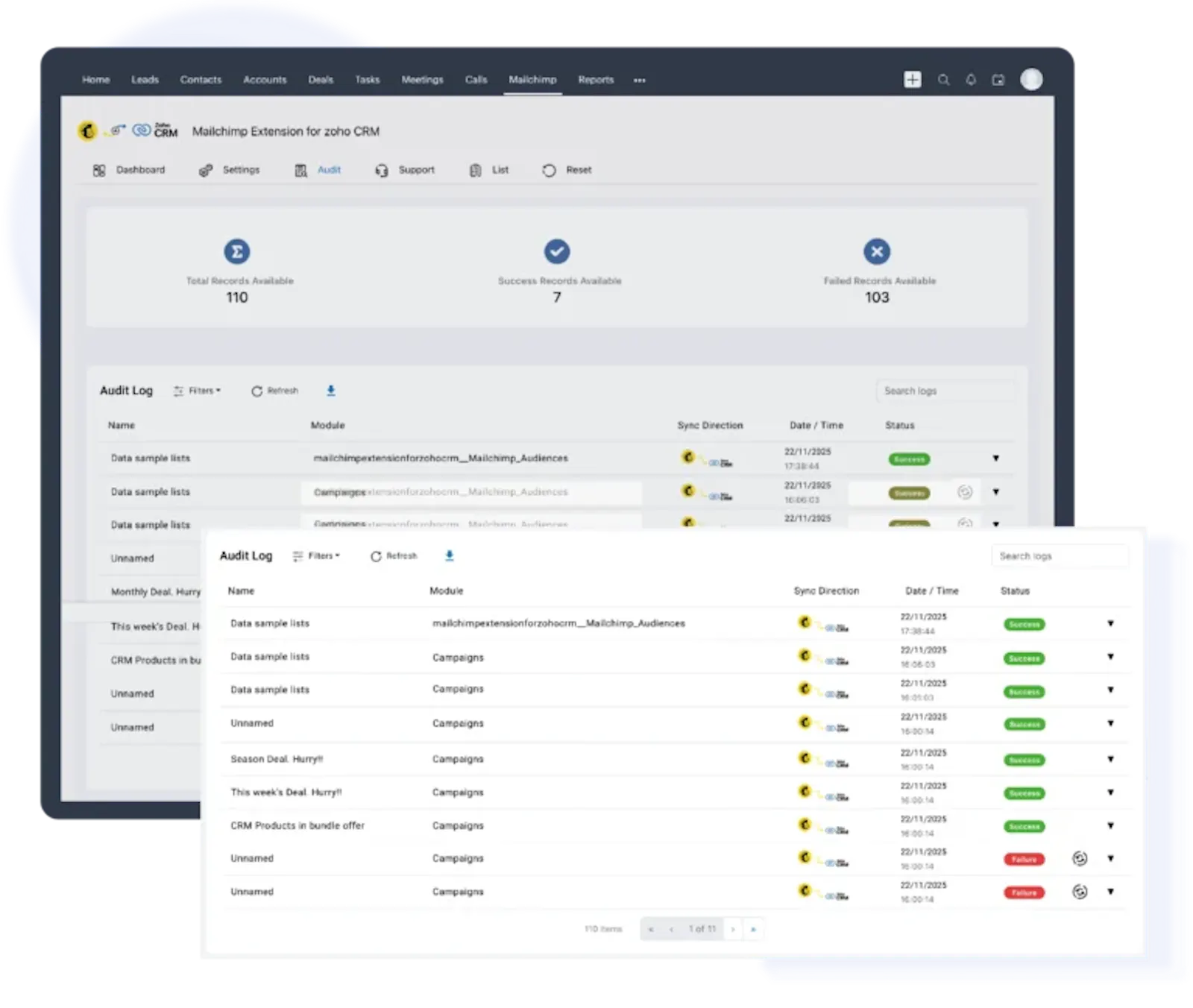Click sync direction icon of Season Deal row

coord(822,759)
